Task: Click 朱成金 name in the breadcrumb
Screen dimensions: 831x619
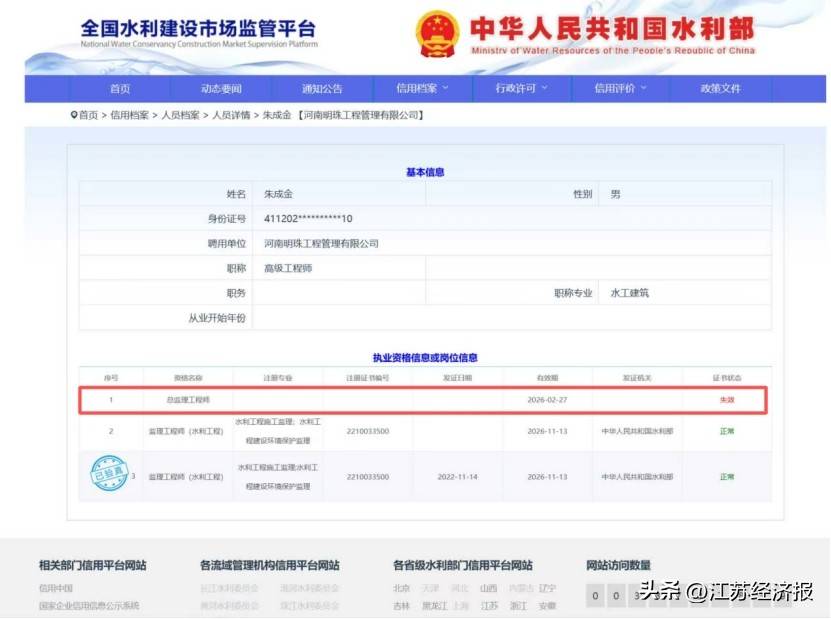Action: click(x=277, y=115)
